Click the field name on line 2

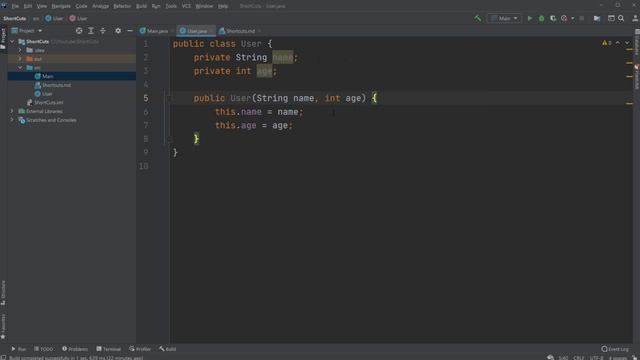click(x=282, y=58)
